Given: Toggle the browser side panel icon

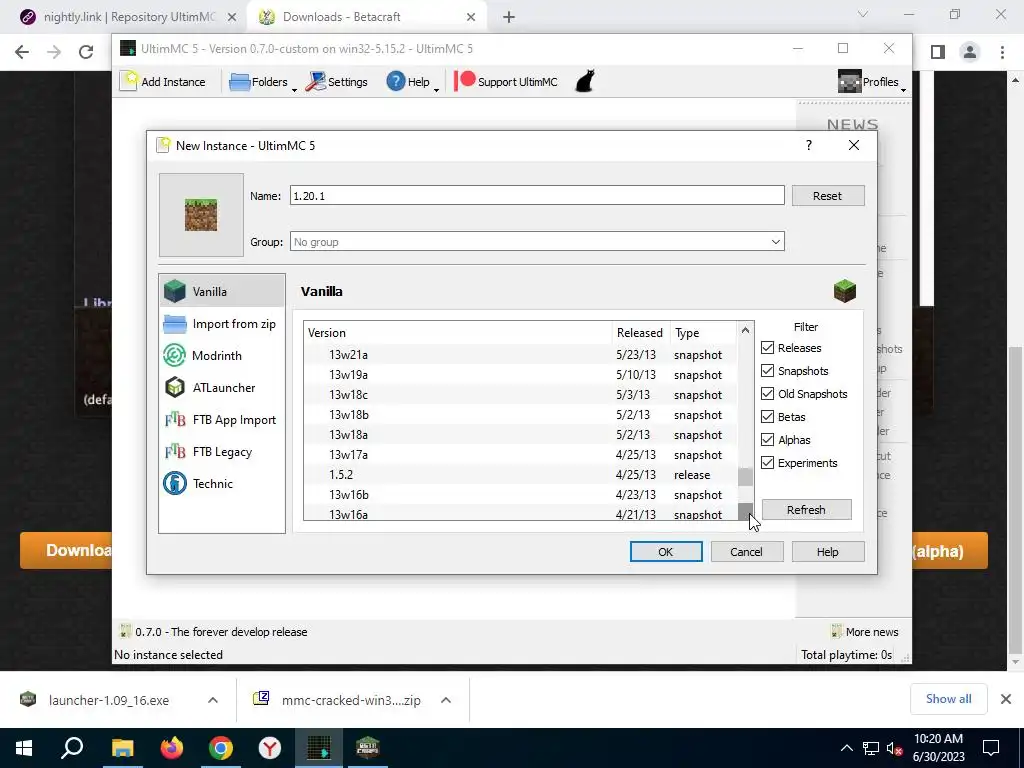Looking at the screenshot, I should 938,52.
